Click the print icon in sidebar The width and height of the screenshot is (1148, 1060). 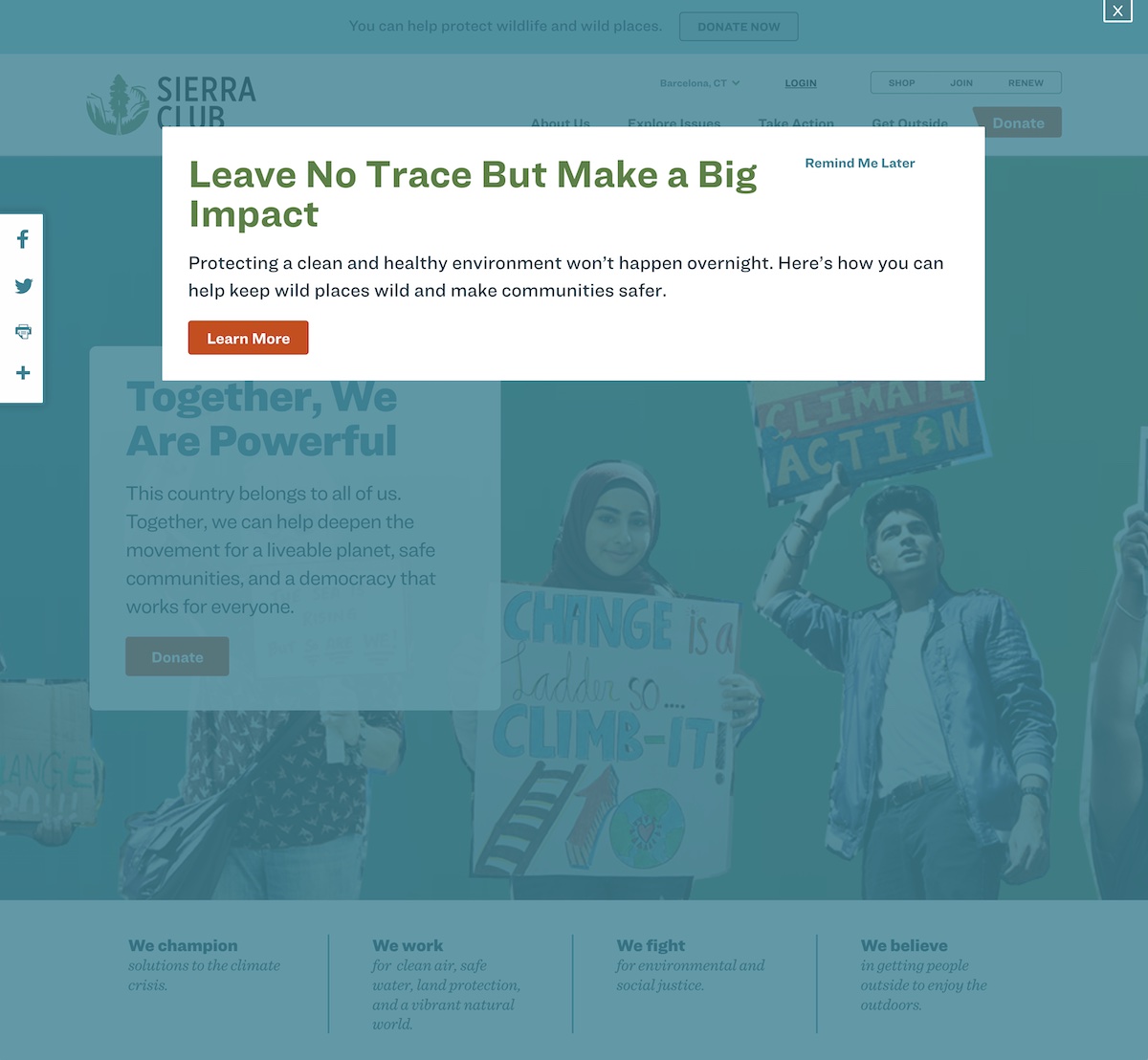point(23,331)
